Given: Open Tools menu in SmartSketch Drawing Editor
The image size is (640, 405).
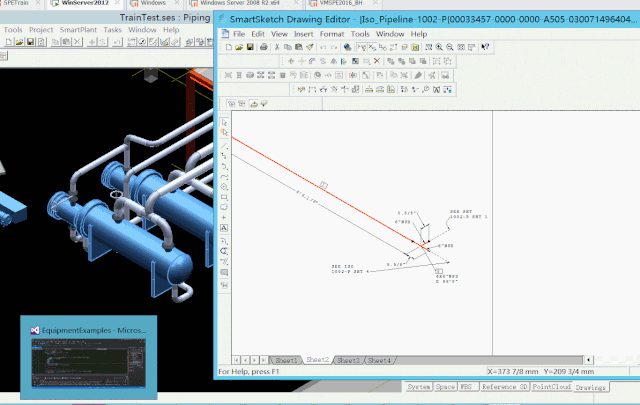Looking at the screenshot, I should 360,34.
